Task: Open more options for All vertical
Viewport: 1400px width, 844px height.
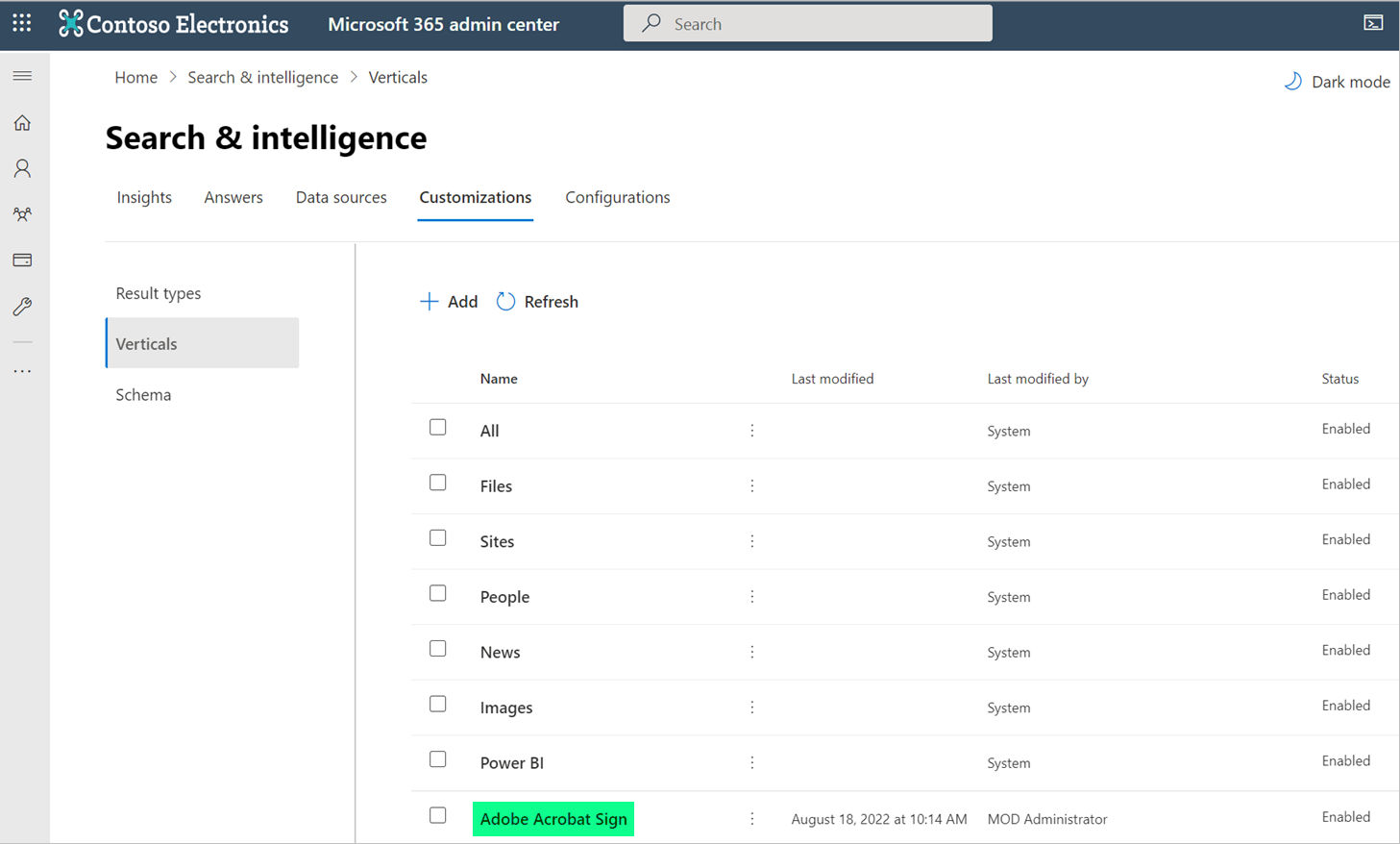Action: (752, 431)
